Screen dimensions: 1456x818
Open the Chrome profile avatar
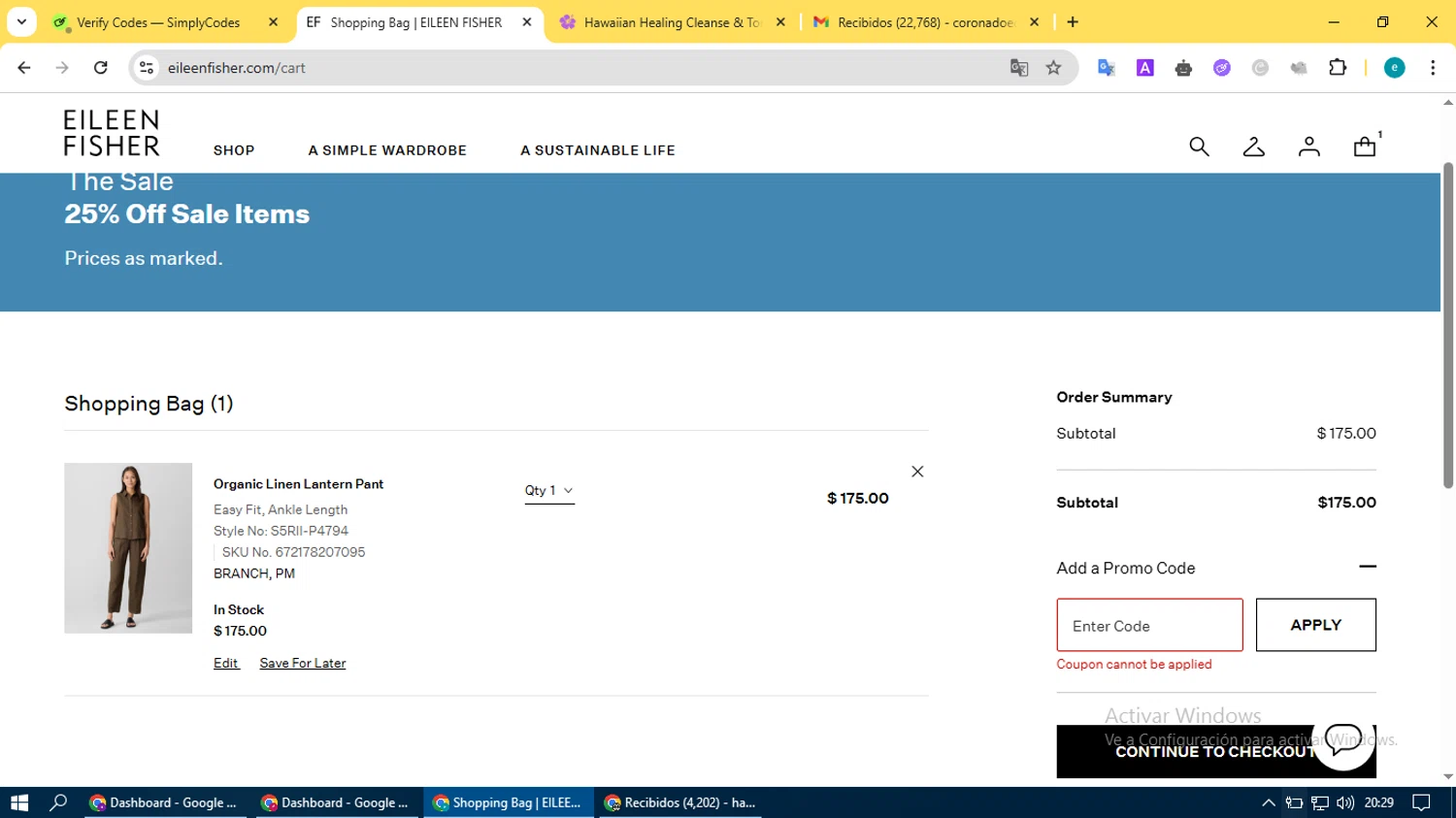pyautogui.click(x=1395, y=68)
